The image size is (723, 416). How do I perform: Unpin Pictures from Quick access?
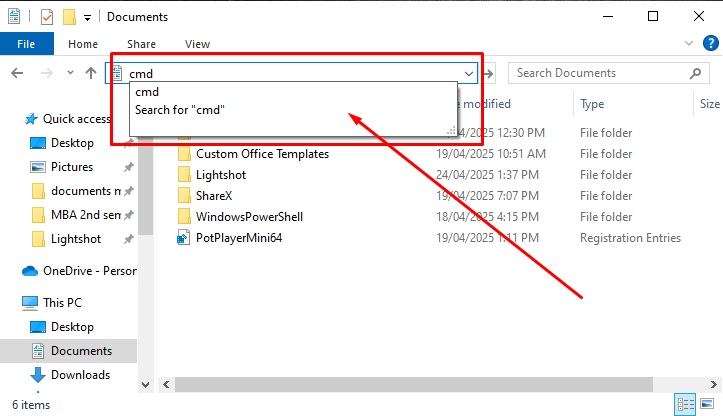pyautogui.click(x=129, y=167)
